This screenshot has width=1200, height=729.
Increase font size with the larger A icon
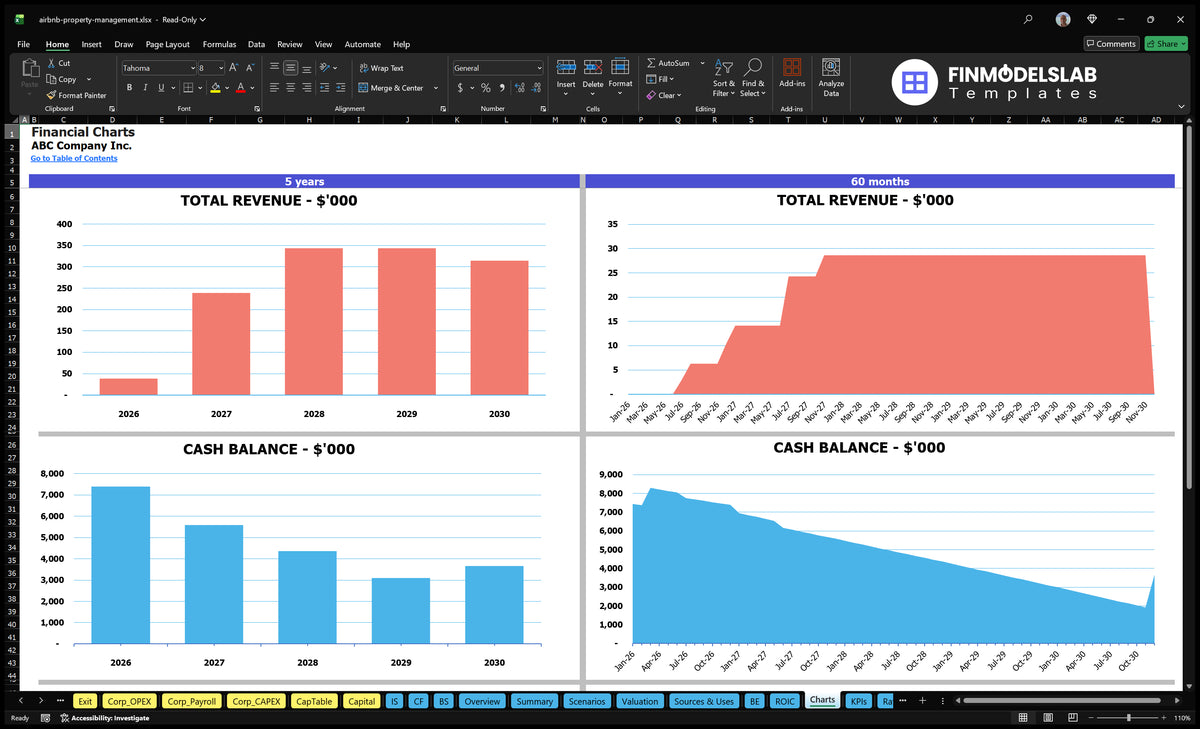click(x=234, y=68)
